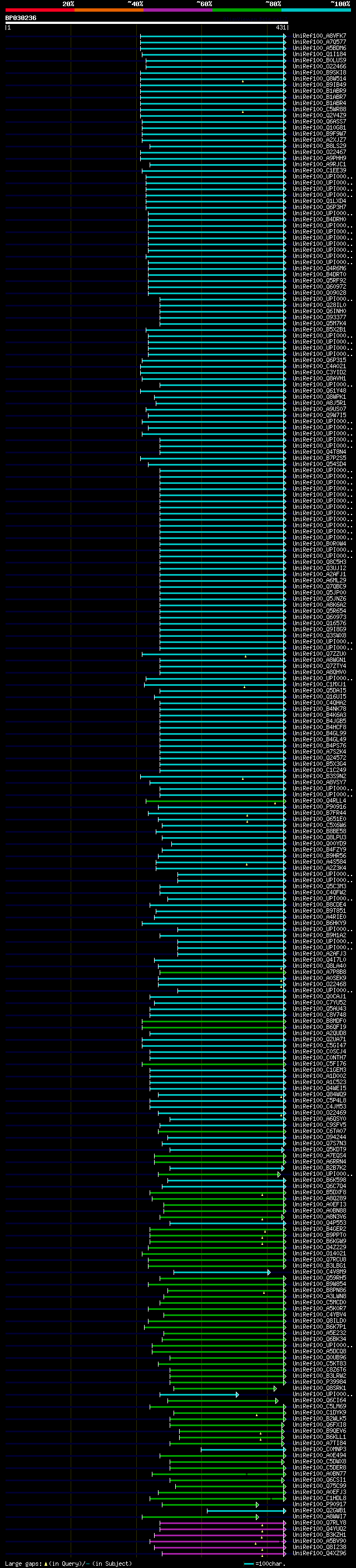
Task: Click the UniRef100_Q4RLL4 entry
Action: 319,800
